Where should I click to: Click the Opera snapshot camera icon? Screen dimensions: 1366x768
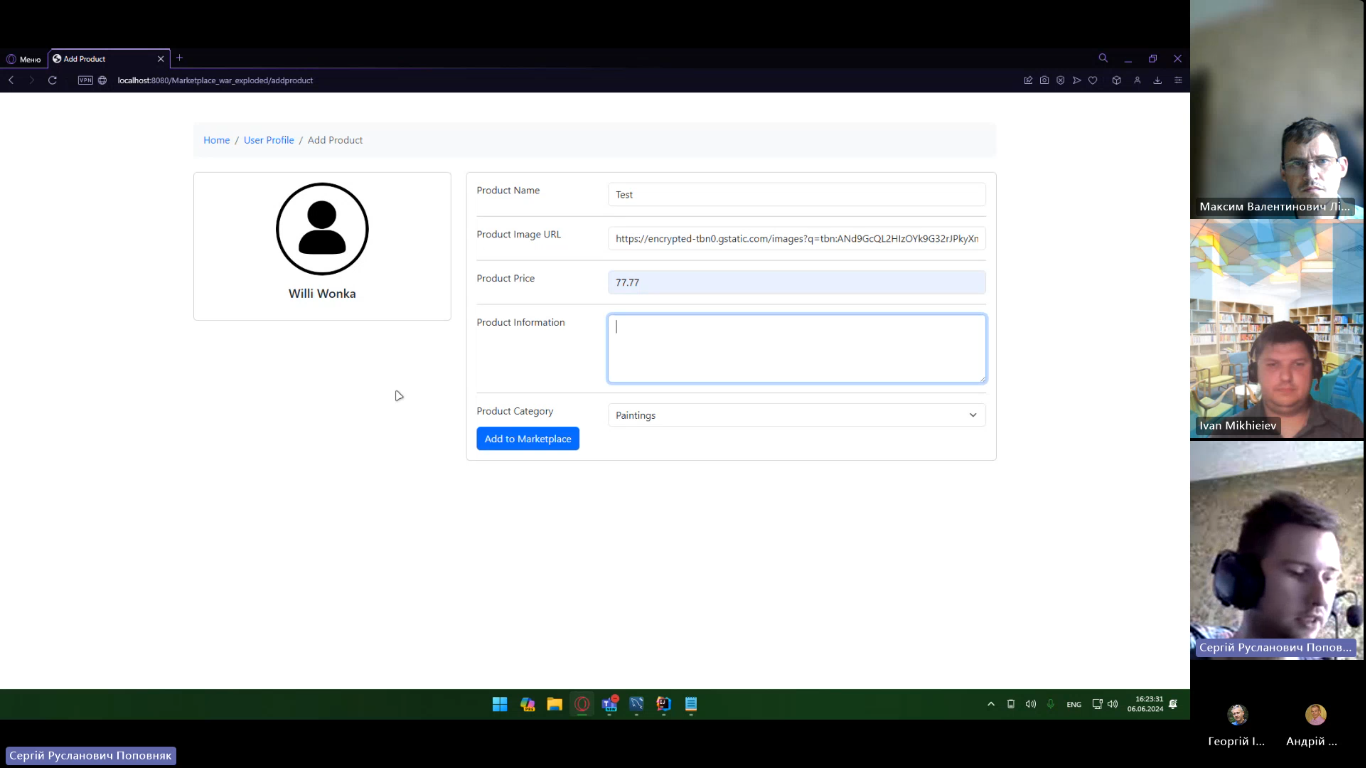[1044, 80]
